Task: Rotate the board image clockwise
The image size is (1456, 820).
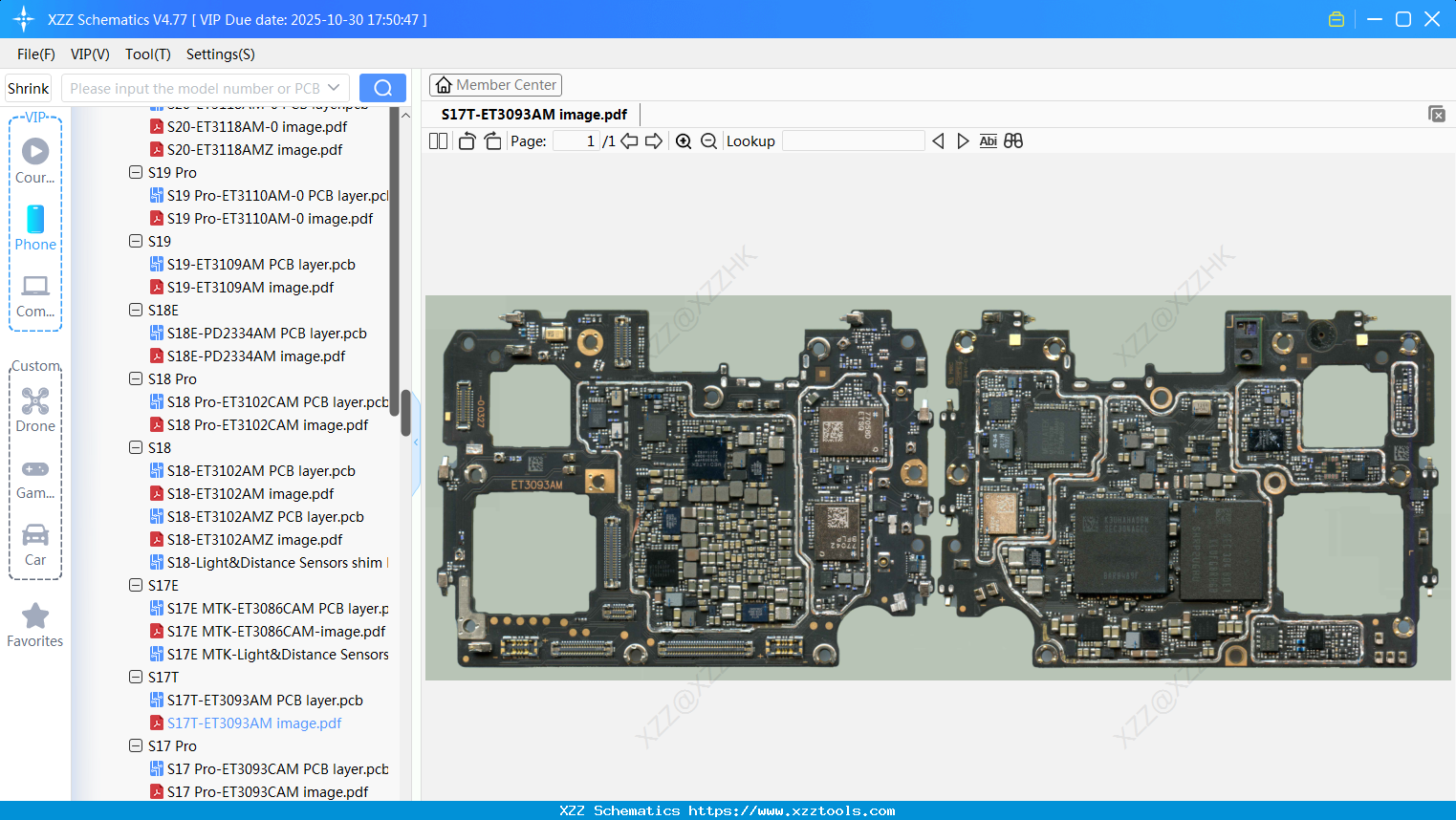Action: (x=492, y=140)
